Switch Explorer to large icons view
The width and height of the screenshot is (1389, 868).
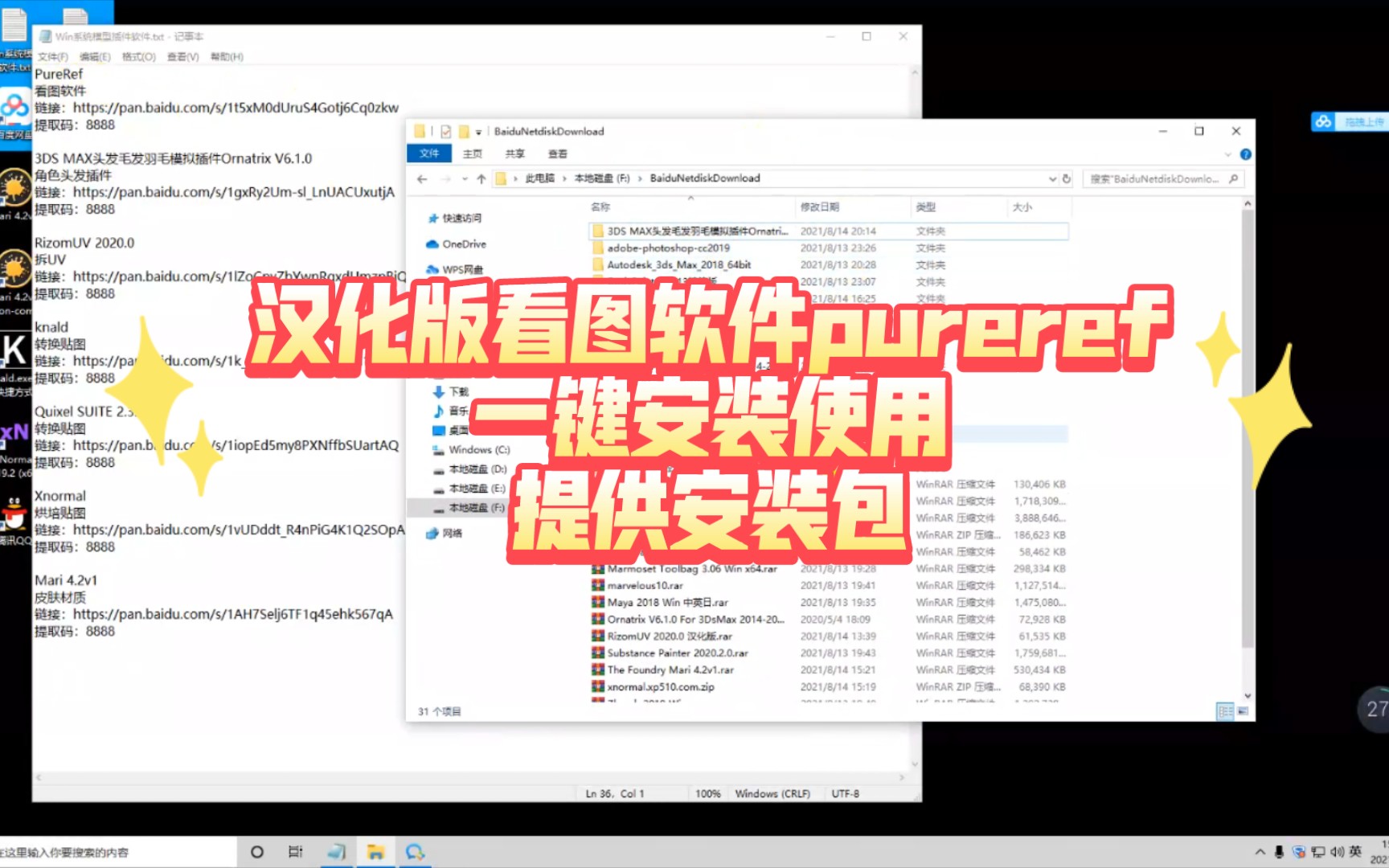pos(1243,711)
